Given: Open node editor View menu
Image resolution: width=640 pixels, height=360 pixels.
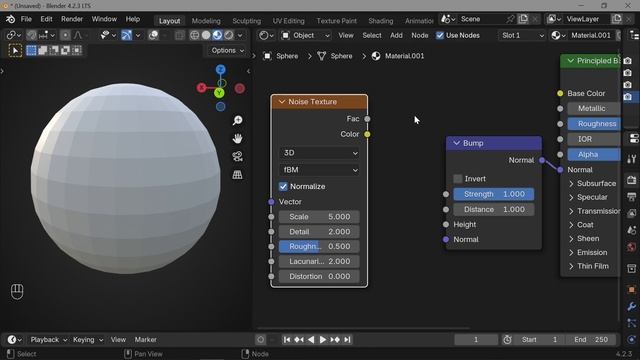Looking at the screenshot, I should point(346,36).
